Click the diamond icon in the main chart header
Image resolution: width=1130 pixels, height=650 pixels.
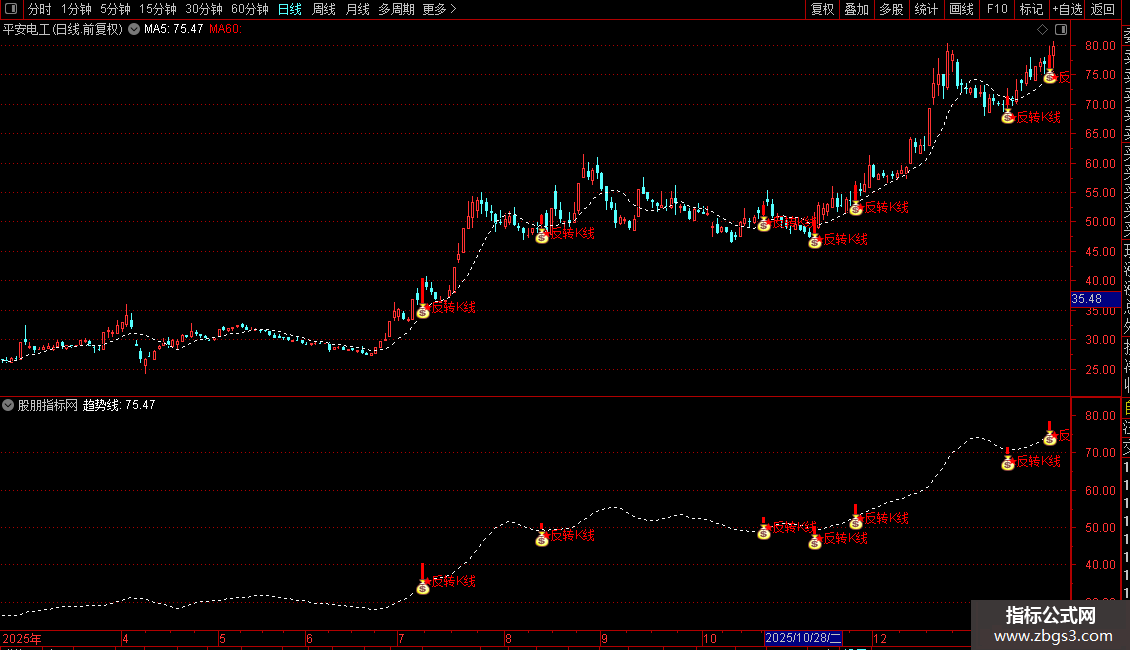[x=1042, y=30]
